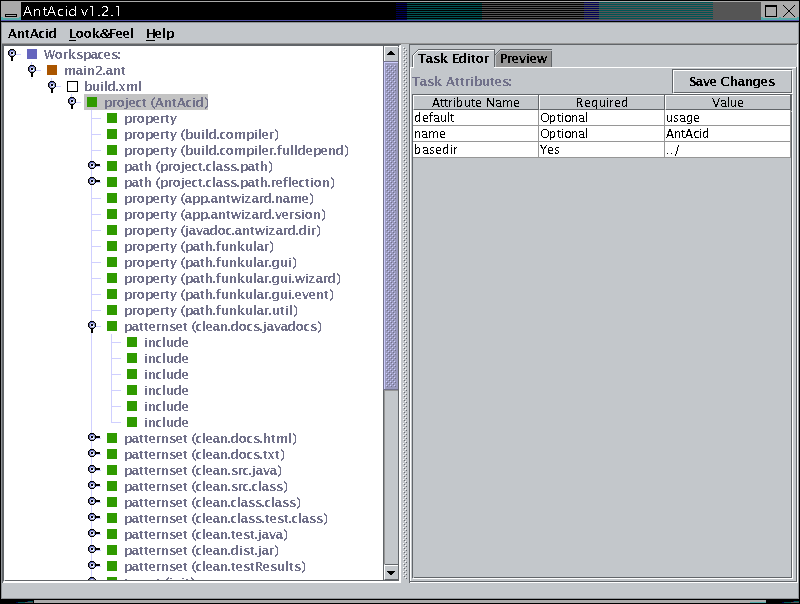The width and height of the screenshot is (800, 604).
Task: Click green icon beside property (path.funkular.util)
Action: coord(112,310)
